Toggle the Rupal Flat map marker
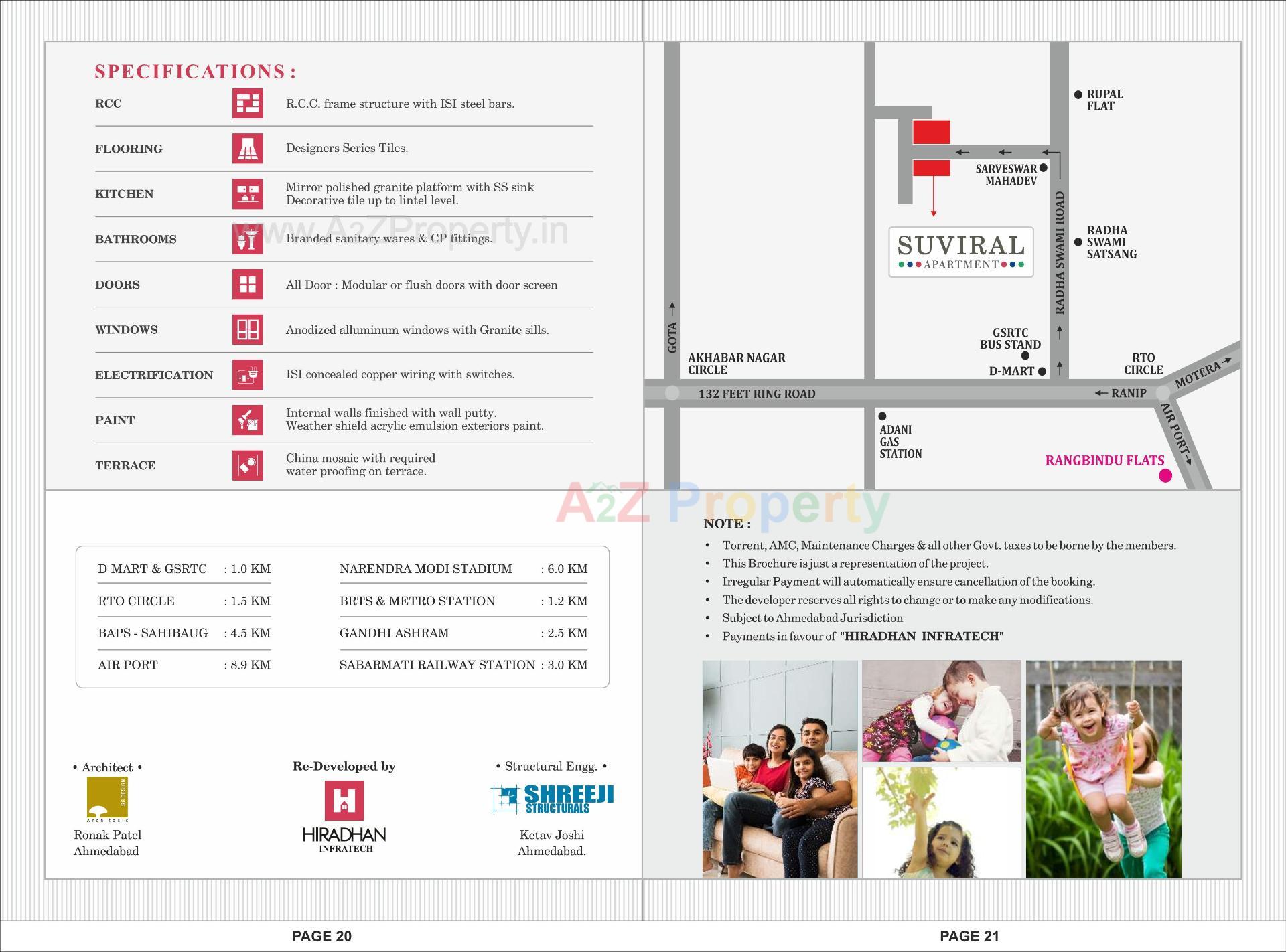1286x952 pixels. [x=1078, y=94]
